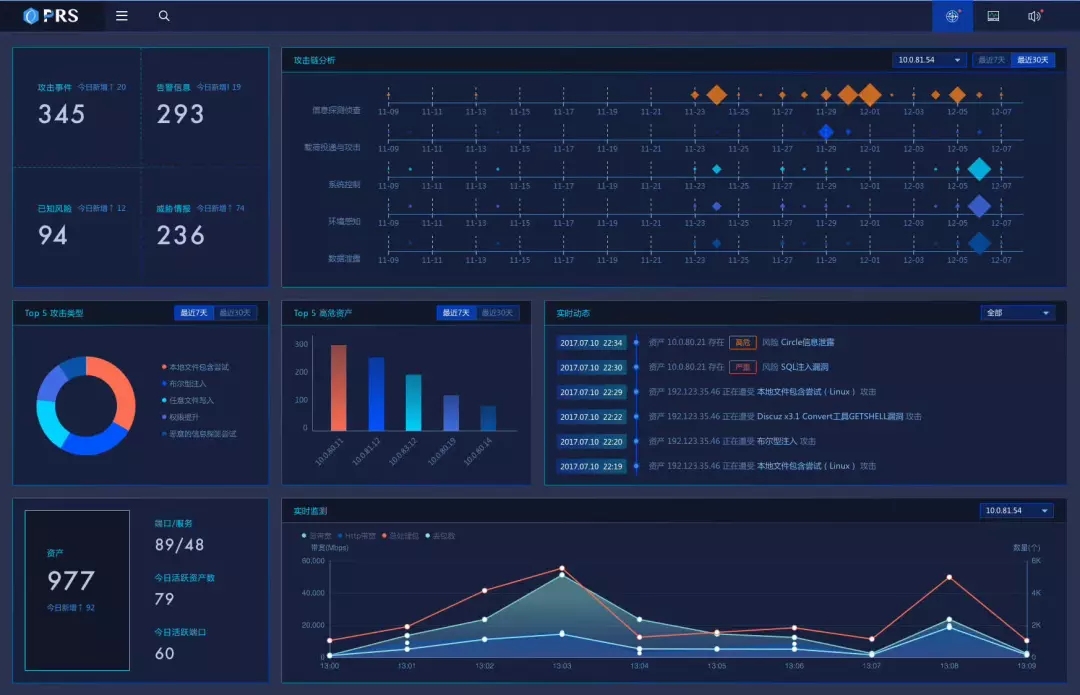Open the 10.0.81.54 dropdown in 实时监测
1080x695 pixels.
pyautogui.click(x=1017, y=510)
